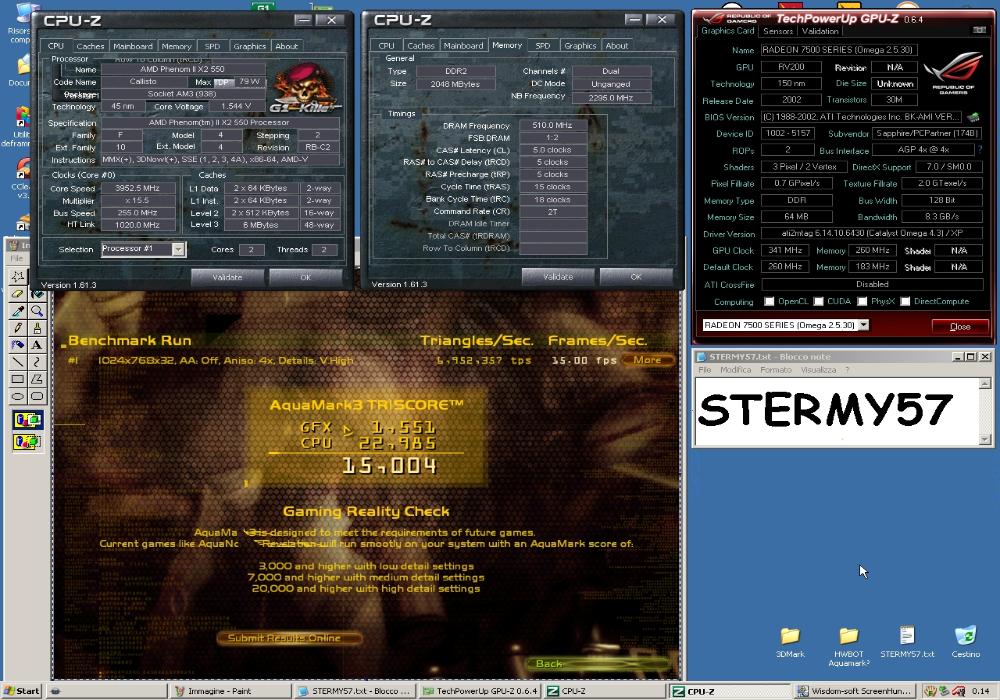
Task: Select the Magnifier tool in Paint
Action: [37, 311]
